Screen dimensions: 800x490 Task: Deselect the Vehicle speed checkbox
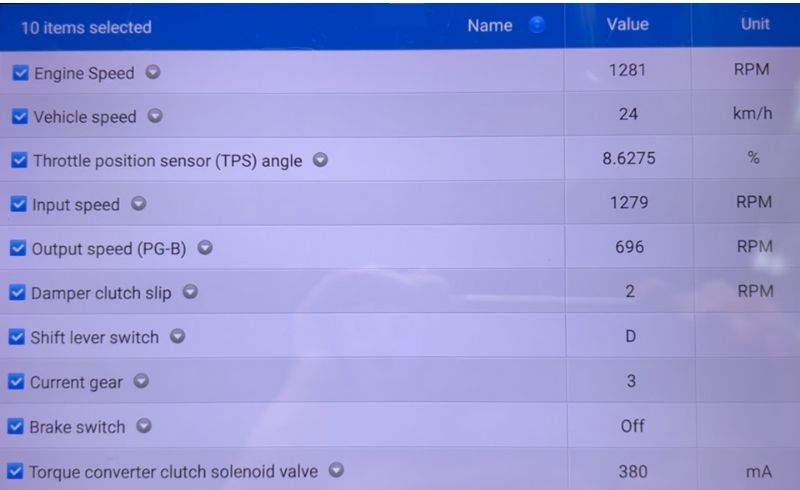point(20,117)
